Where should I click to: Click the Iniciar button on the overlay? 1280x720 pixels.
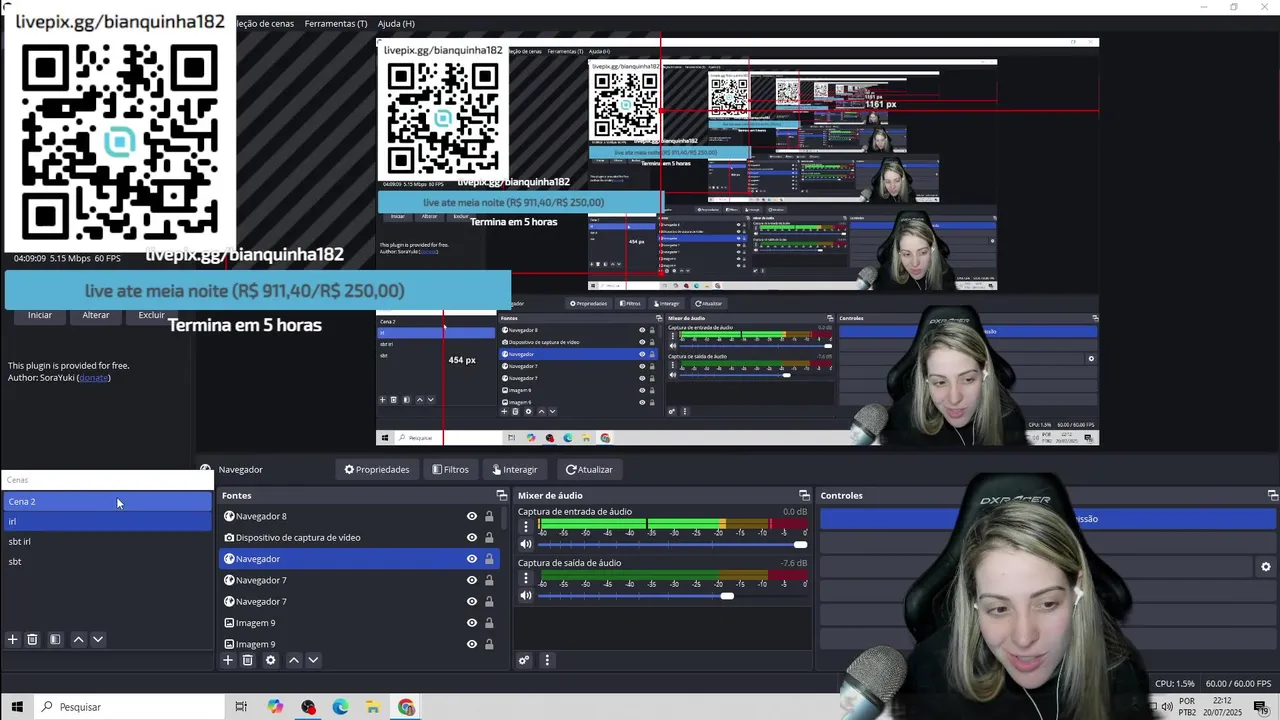coord(40,315)
